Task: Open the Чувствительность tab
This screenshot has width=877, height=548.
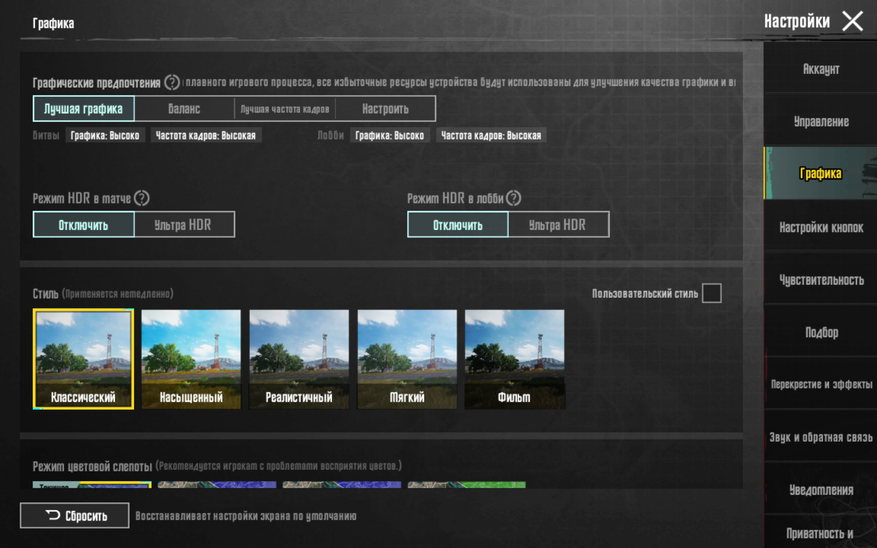Action: pos(821,279)
